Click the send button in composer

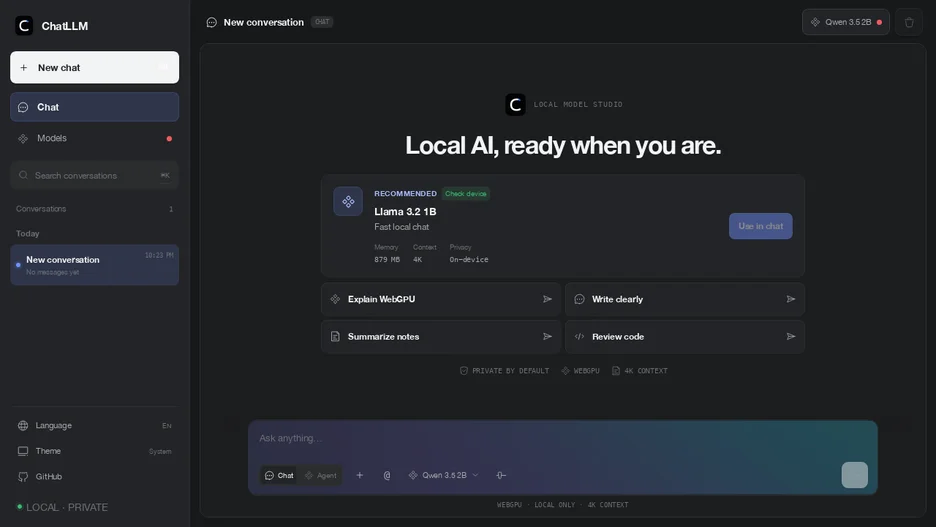pyautogui.click(x=855, y=475)
